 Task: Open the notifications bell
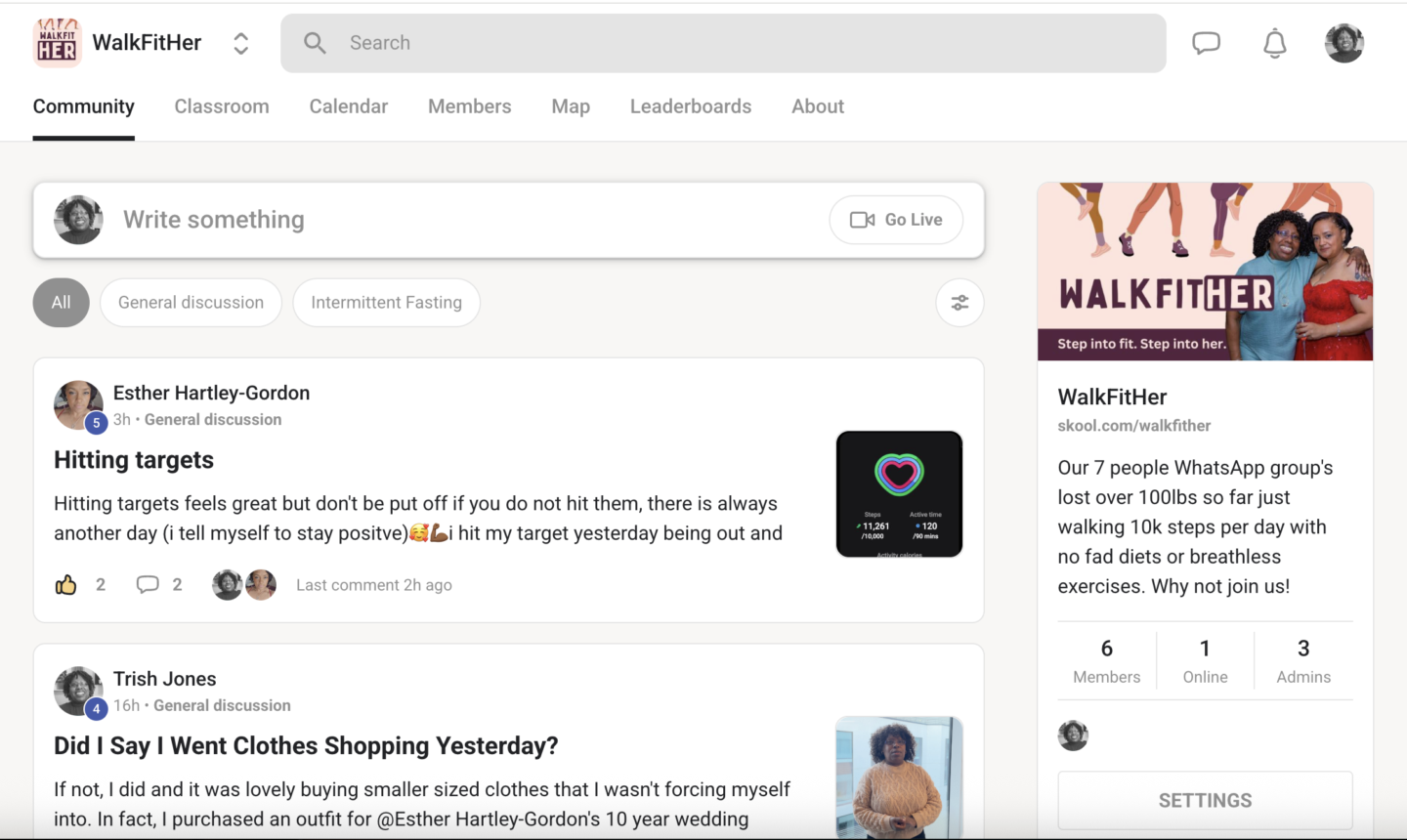1275,43
